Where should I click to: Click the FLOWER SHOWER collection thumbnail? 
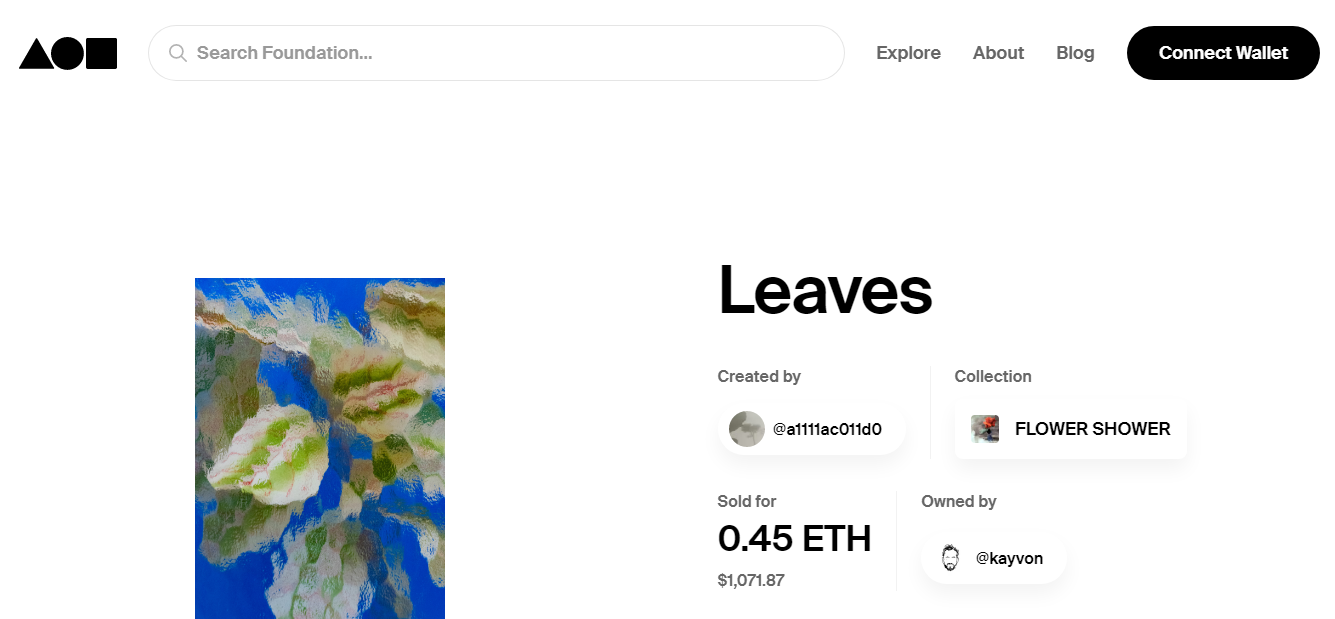985,429
